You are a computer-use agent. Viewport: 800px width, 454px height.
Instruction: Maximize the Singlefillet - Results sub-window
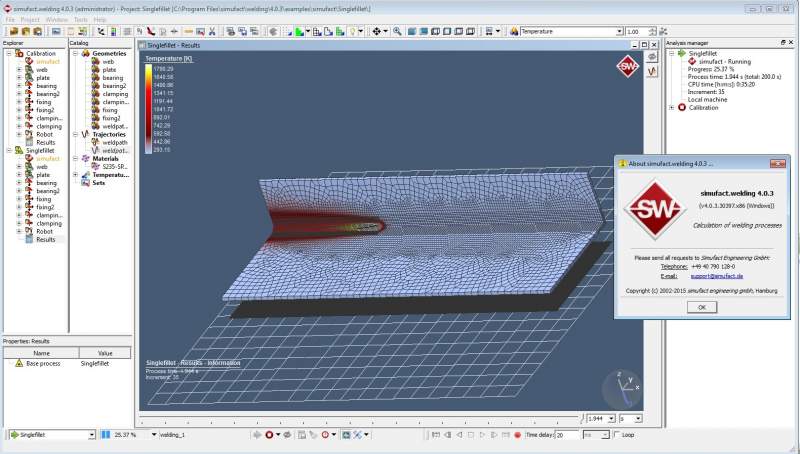644,45
